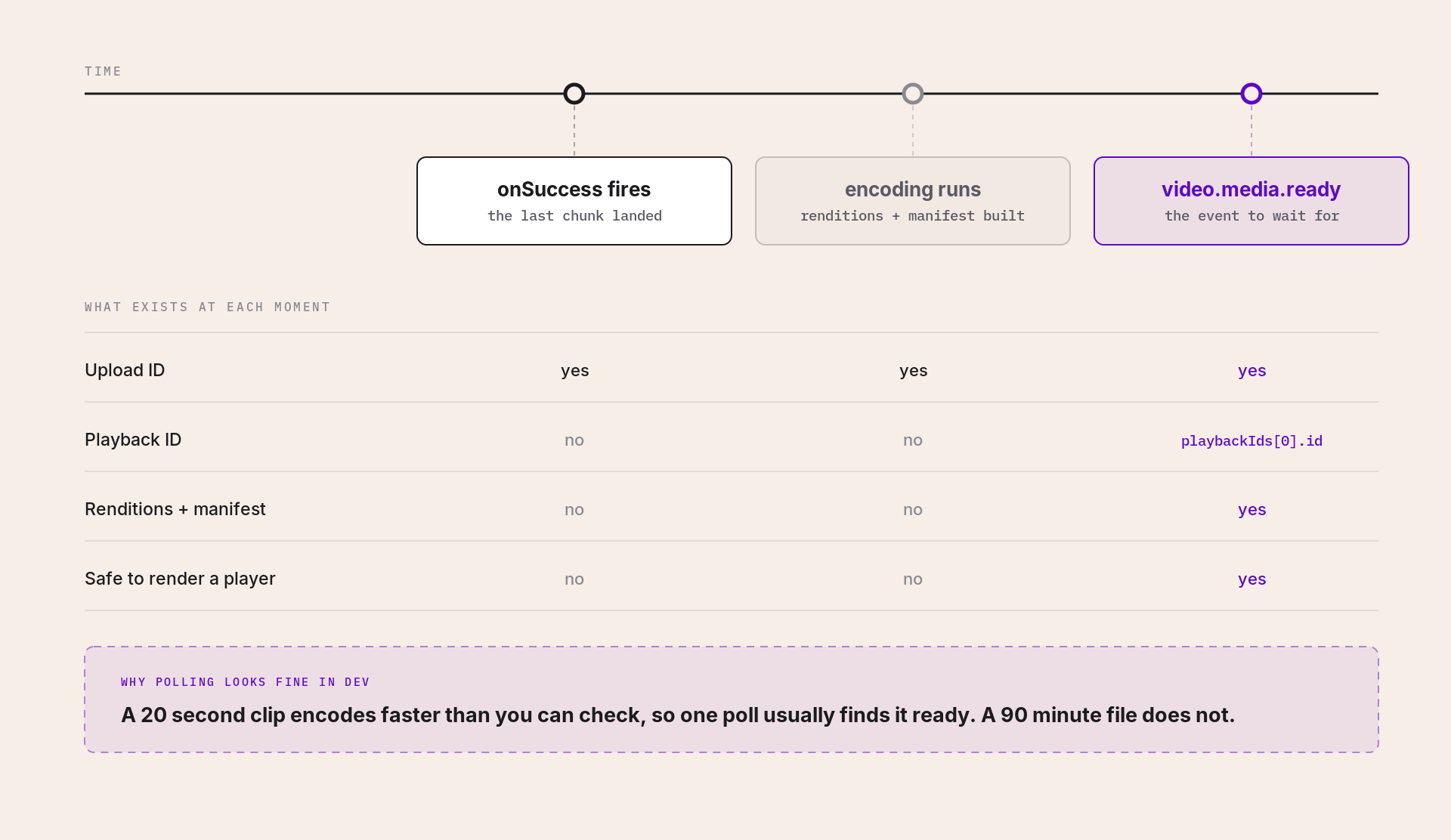Select the onSuccess fires card
The width and height of the screenshot is (1451, 840).
tap(574, 201)
